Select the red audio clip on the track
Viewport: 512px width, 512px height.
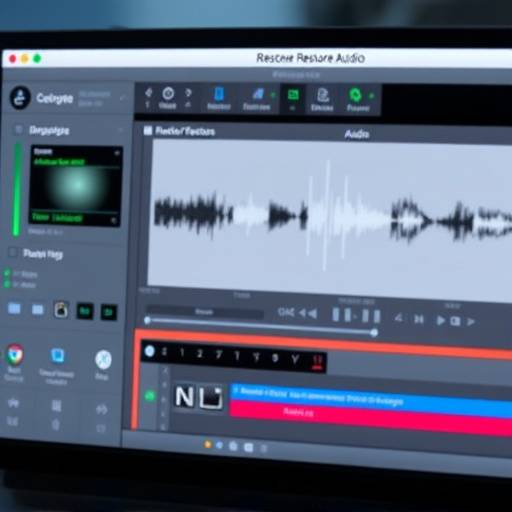[371, 418]
